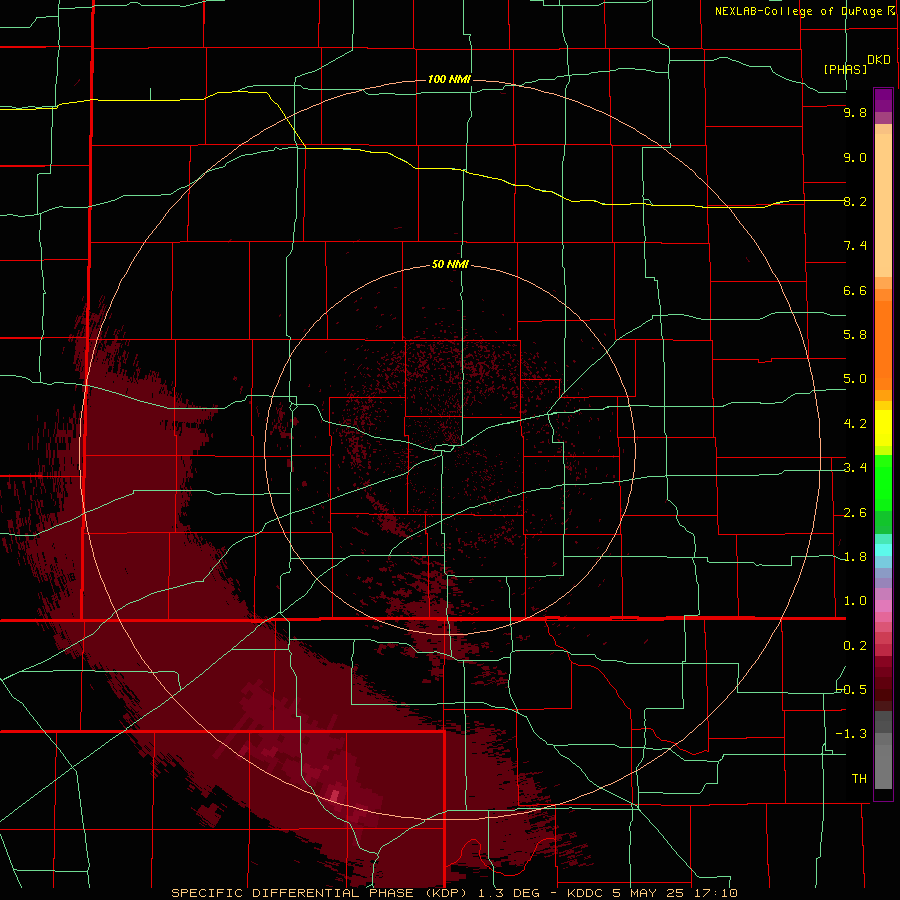
Task: Click the 0.2 value on the color scale
Action: 855,646
